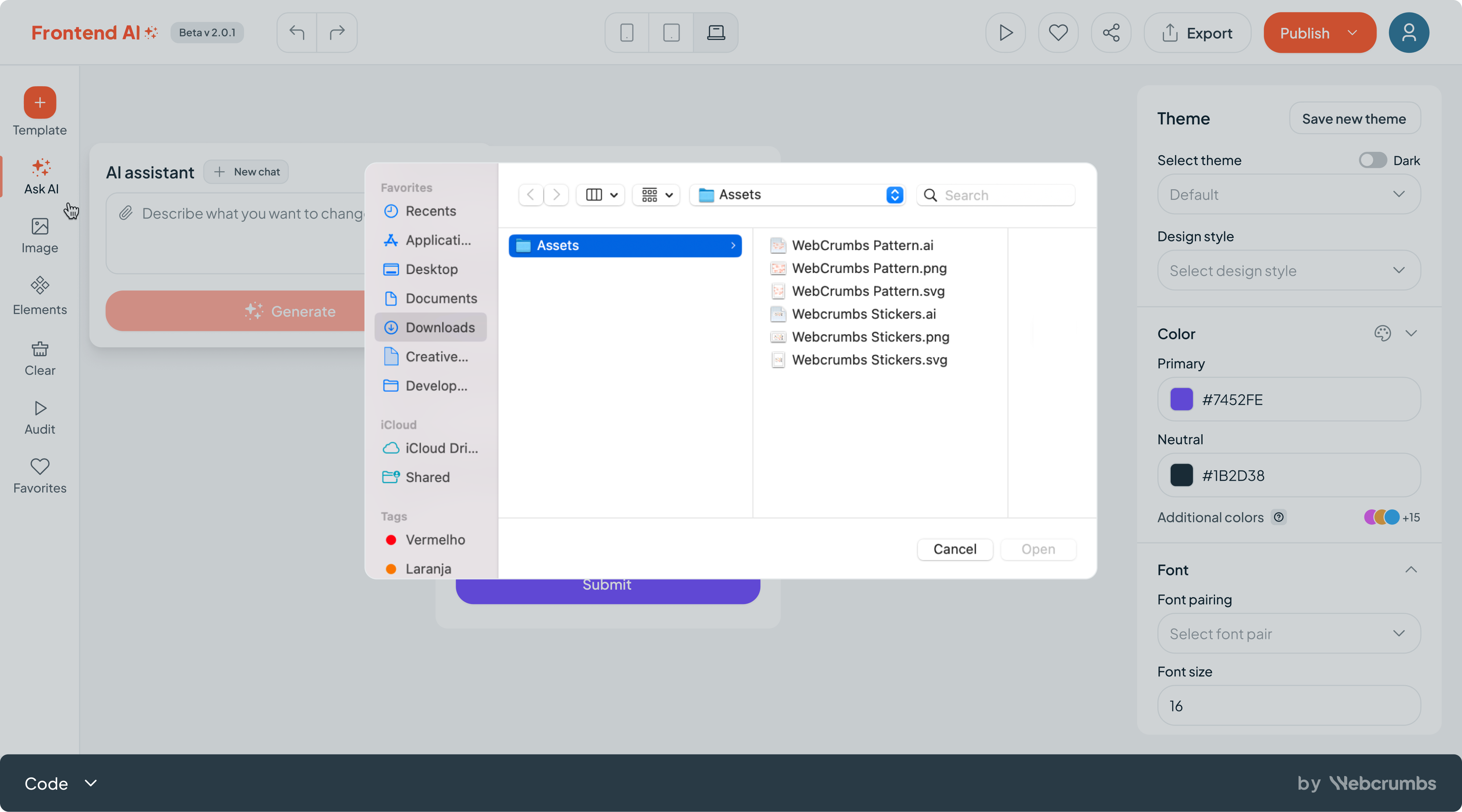
Task: Open the Default theme dropdown
Action: 1288,194
